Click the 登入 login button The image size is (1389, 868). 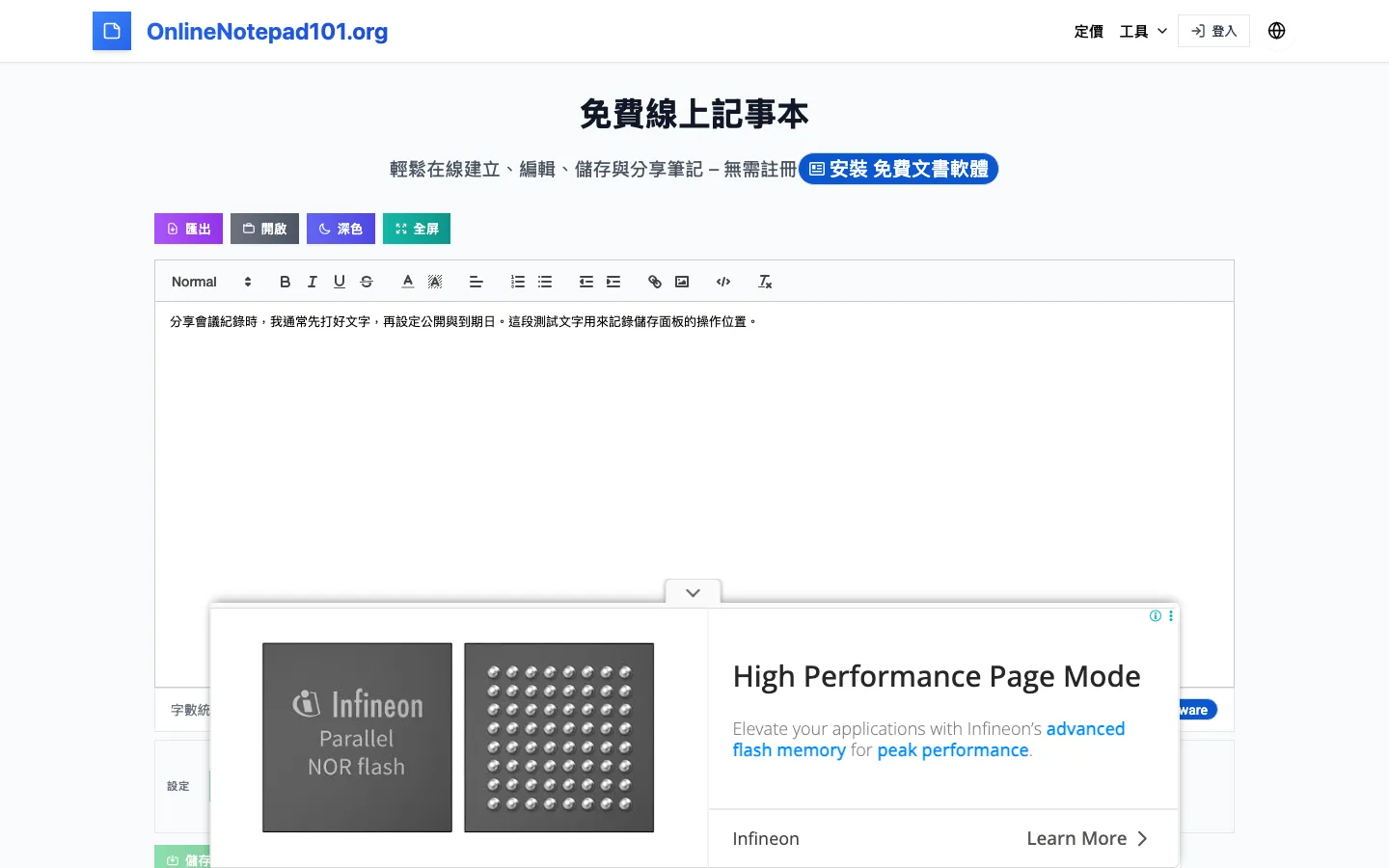(1213, 31)
